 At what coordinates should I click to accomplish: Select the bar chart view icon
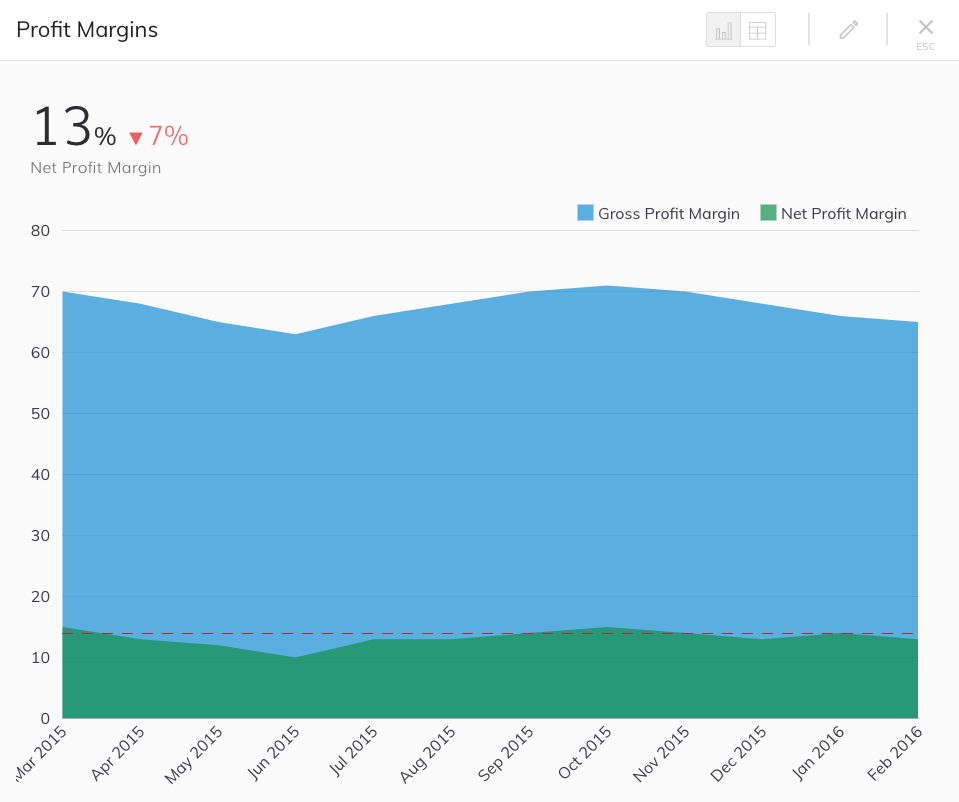(x=723, y=29)
